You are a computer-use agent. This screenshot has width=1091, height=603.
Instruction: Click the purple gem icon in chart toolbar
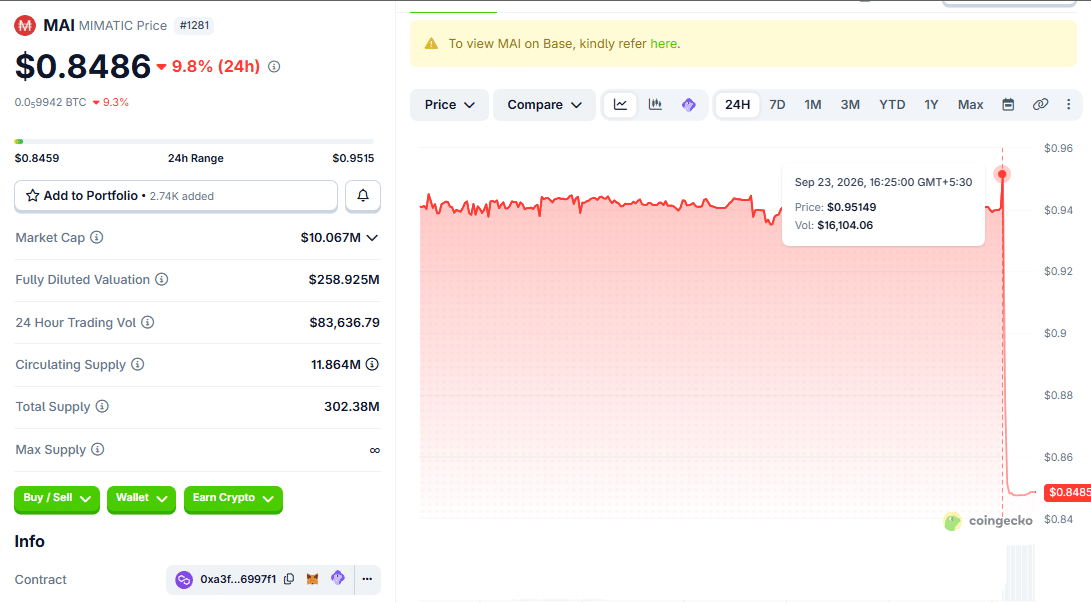point(689,105)
